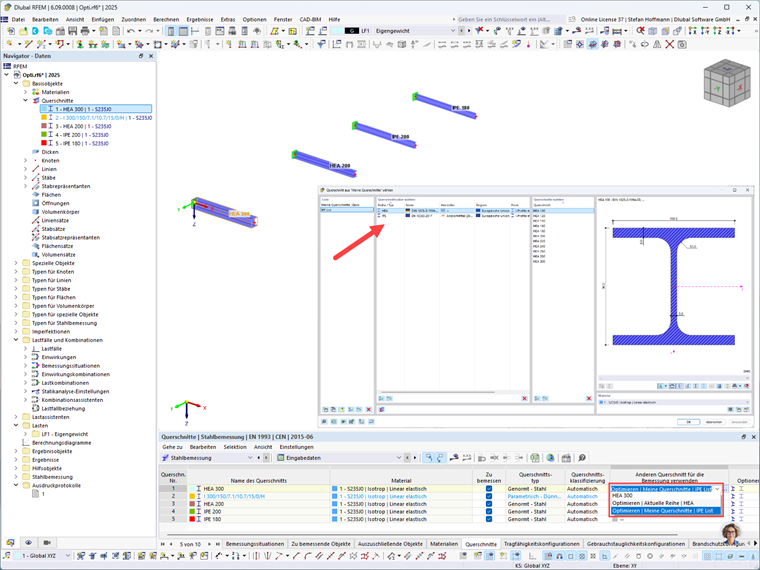Click the globe icon in table toolbar
The height and width of the screenshot is (570, 760).
pos(551,458)
